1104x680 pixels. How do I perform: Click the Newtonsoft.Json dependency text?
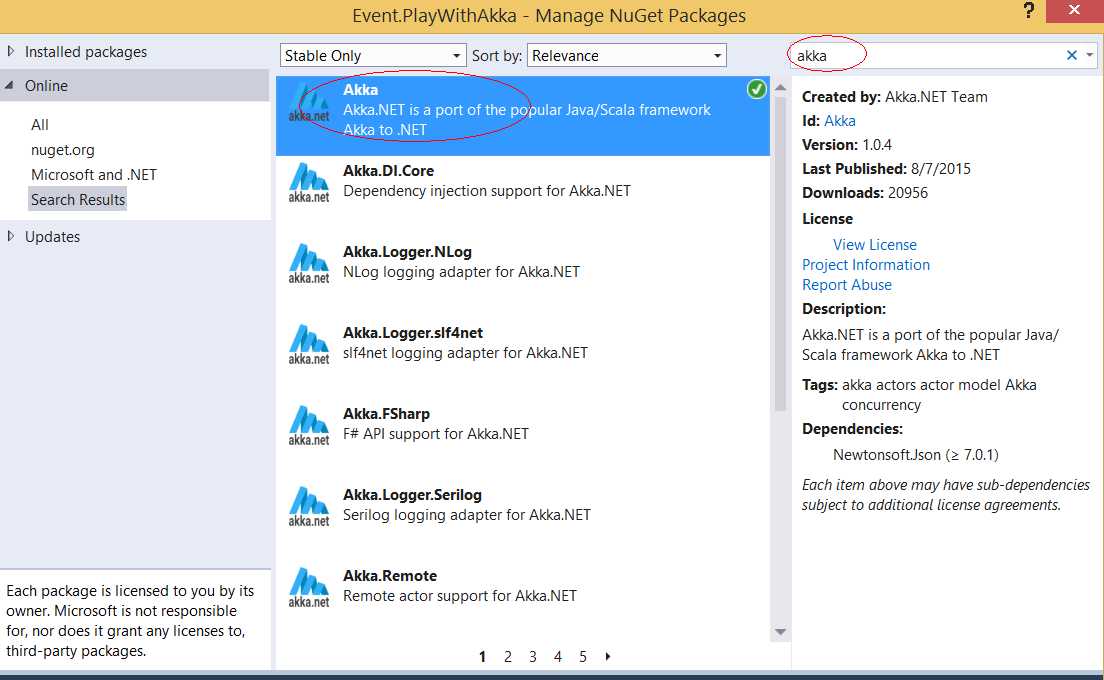(x=915, y=455)
